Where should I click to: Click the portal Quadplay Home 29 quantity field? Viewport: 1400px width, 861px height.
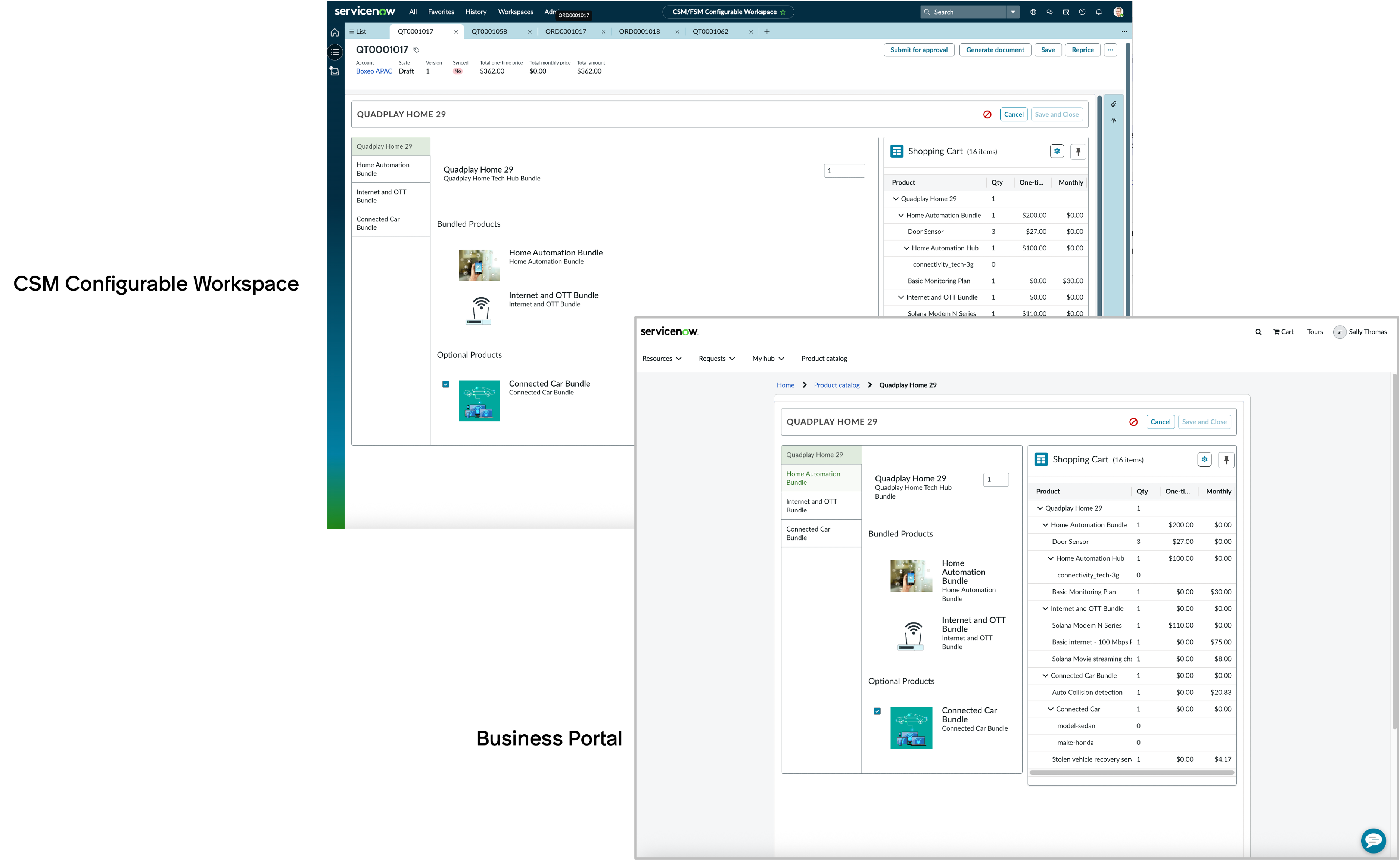[x=995, y=480]
